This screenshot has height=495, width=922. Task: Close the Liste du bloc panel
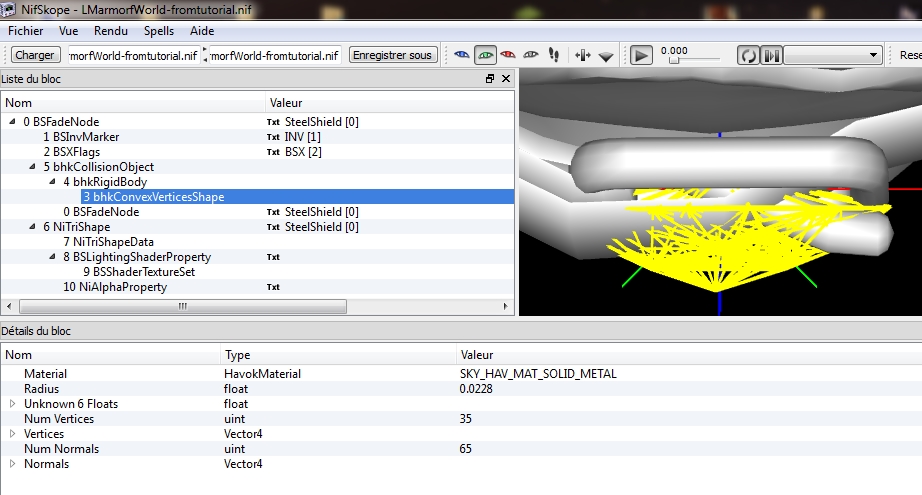506,79
